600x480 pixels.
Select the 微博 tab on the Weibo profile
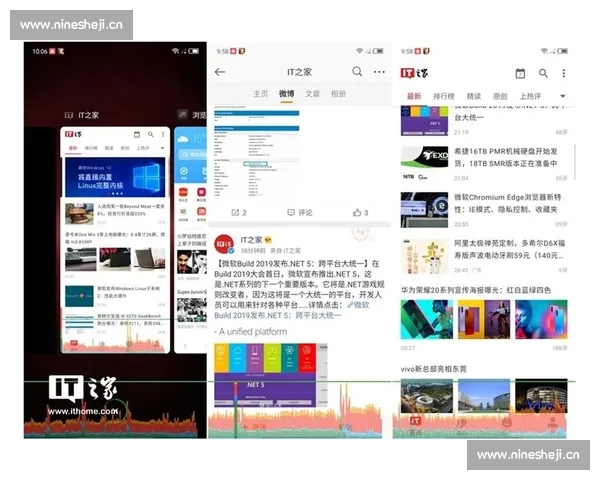point(286,94)
